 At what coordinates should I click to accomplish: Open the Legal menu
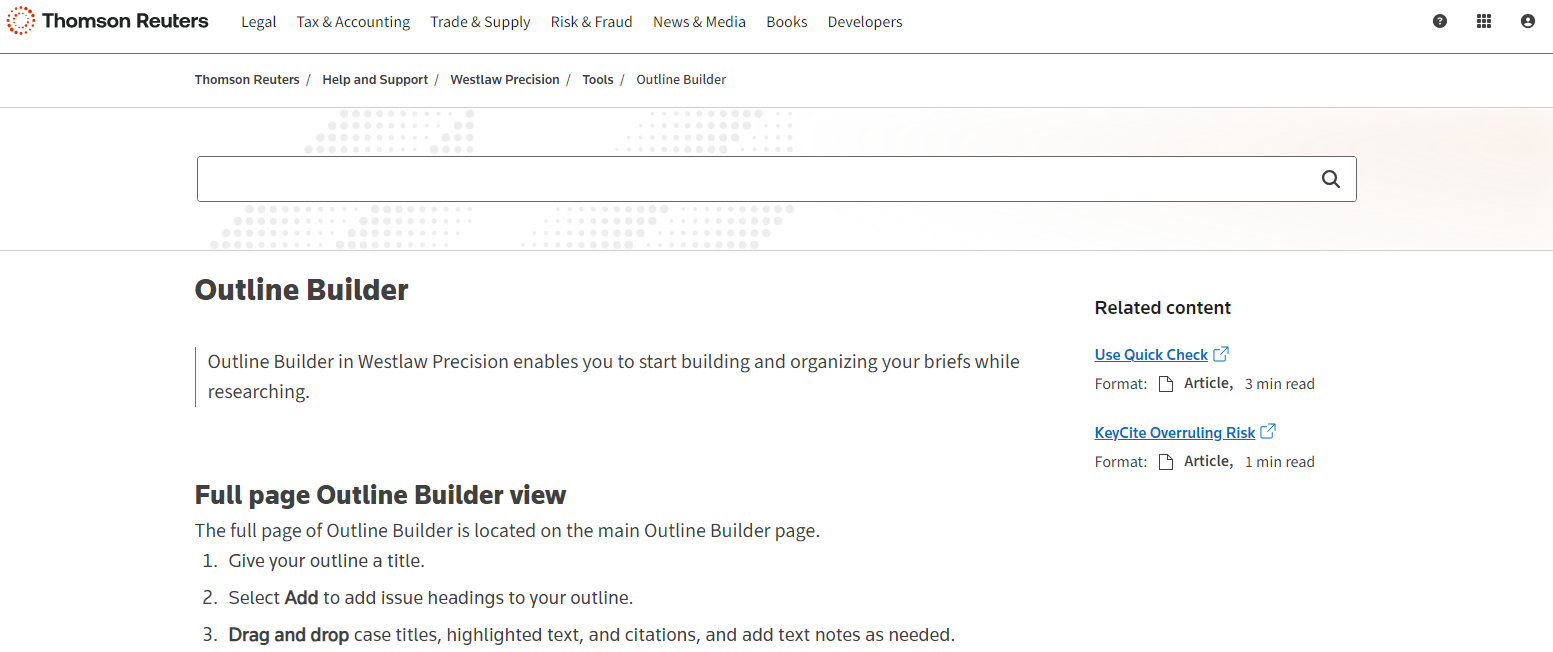click(259, 22)
